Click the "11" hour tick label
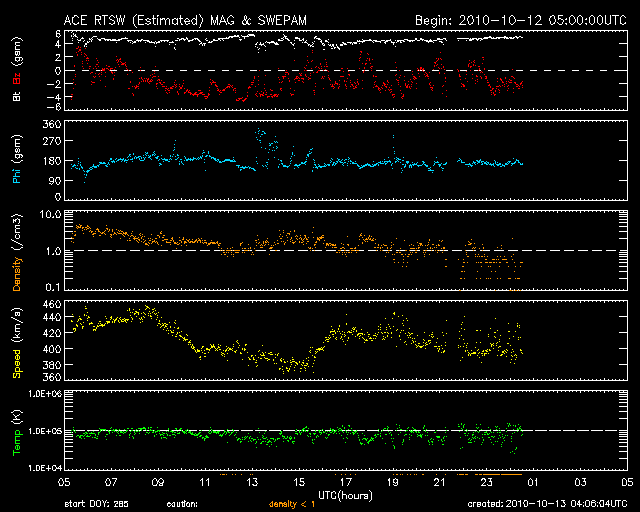Screen dimensions: 640x512 coord(204,482)
